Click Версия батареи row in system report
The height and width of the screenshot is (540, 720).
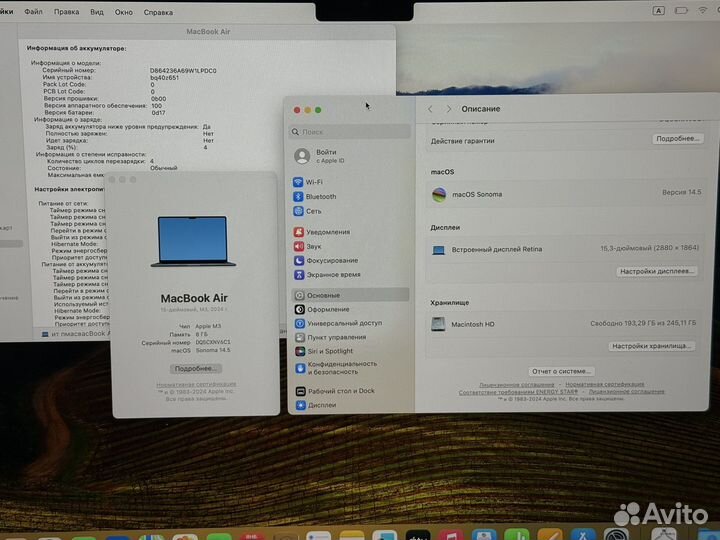point(105,112)
